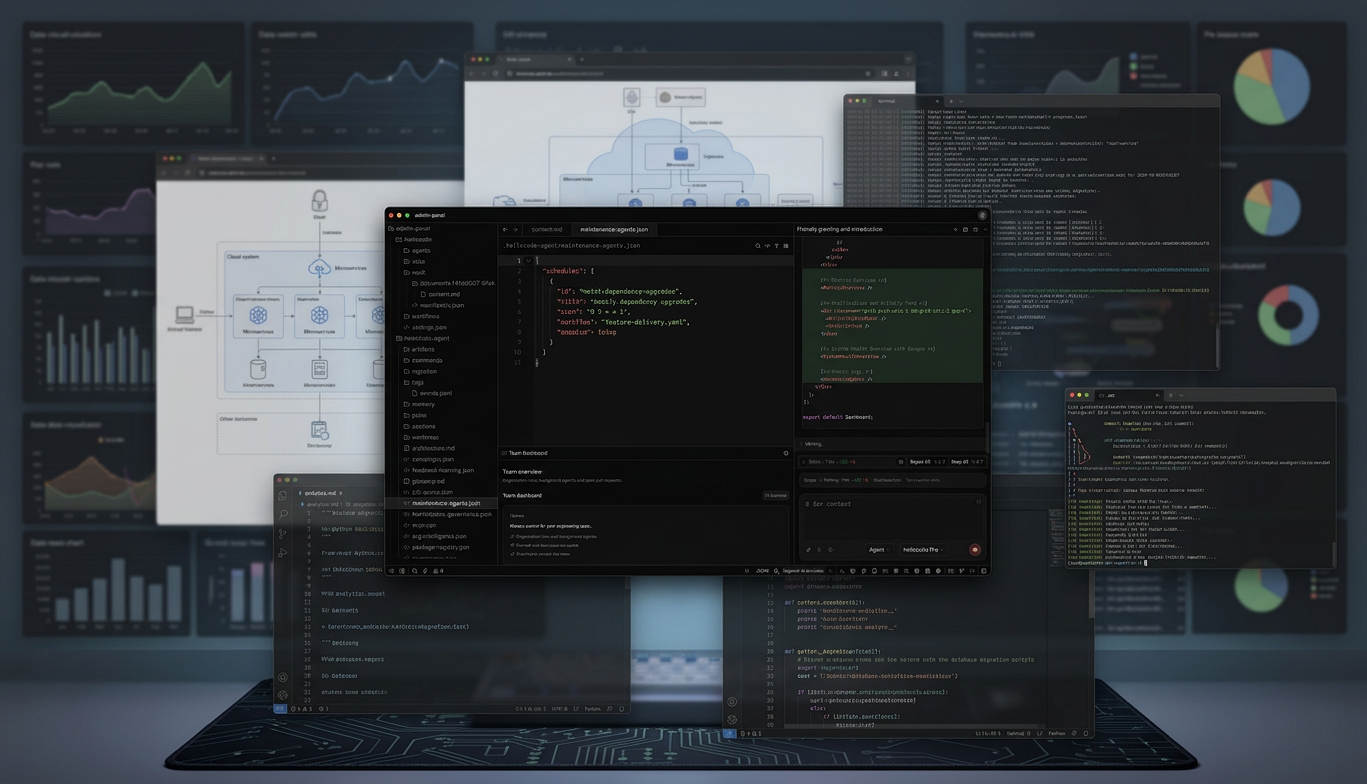The image size is (1367, 784).
Task: Open the Agent mode dropdown
Action: coord(878,549)
